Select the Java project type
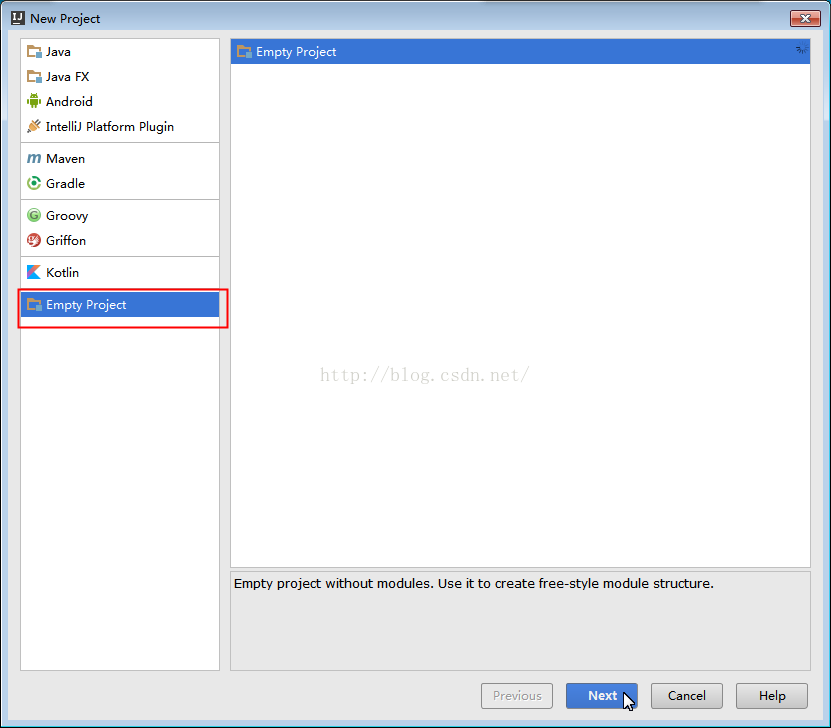The height and width of the screenshot is (728, 831). 120,51
